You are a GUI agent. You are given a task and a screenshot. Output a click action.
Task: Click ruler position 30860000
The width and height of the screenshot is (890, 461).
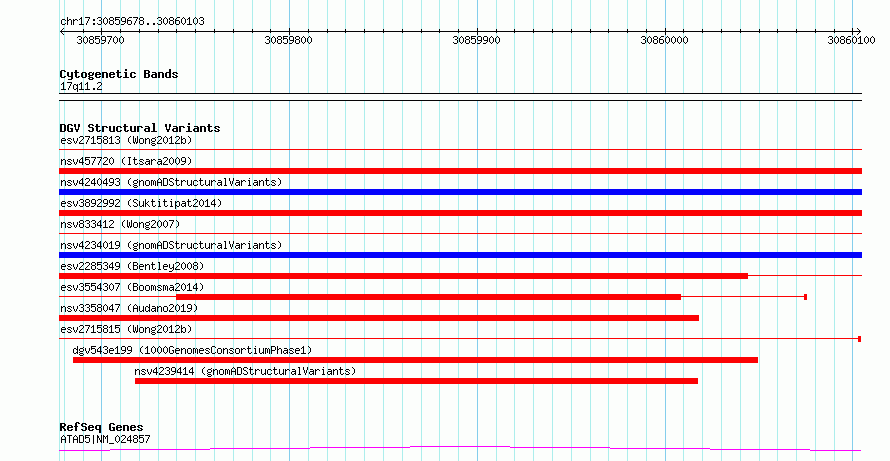[664, 40]
